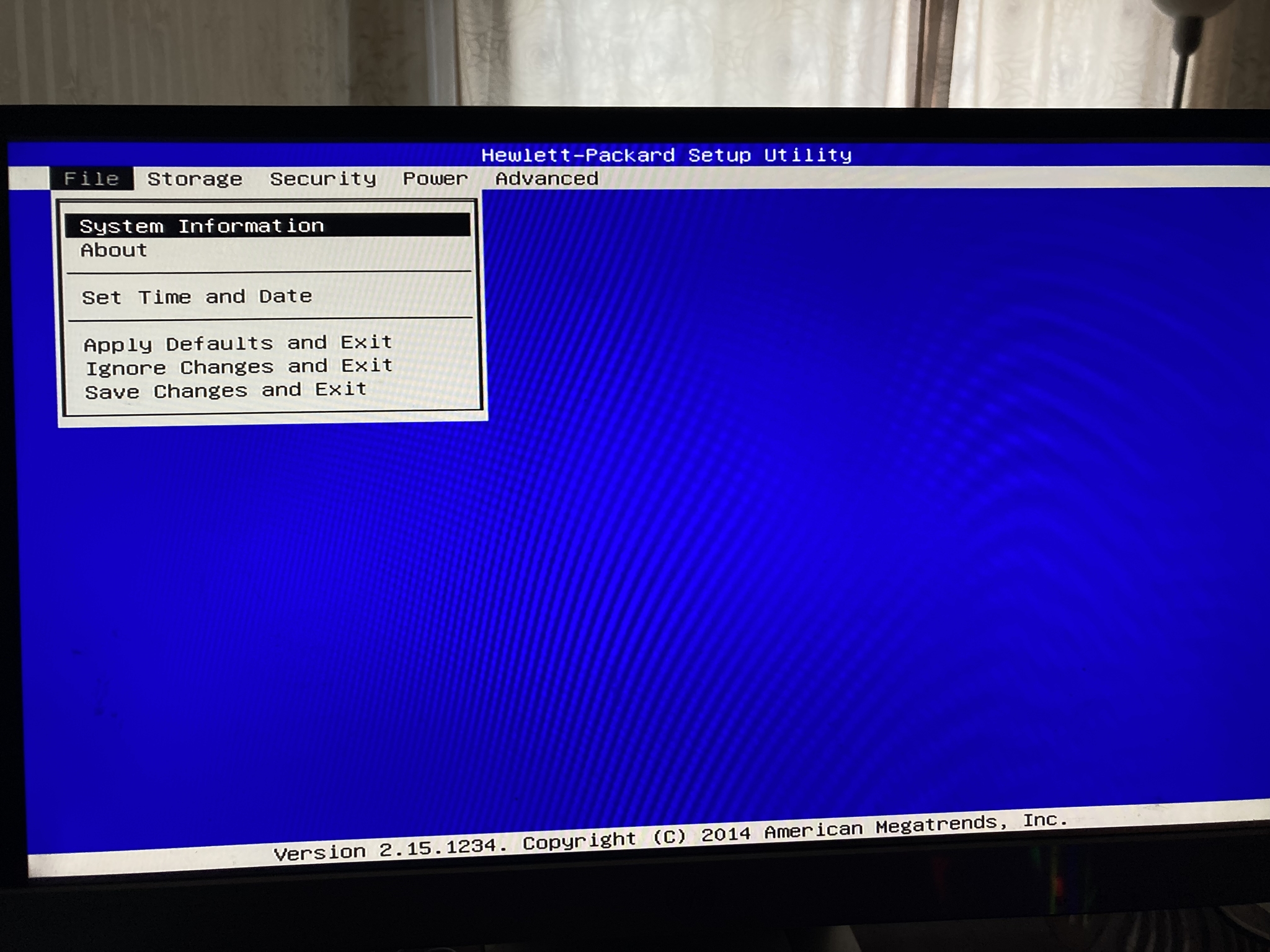1270x952 pixels.
Task: Select System Information entry
Action: (x=268, y=225)
